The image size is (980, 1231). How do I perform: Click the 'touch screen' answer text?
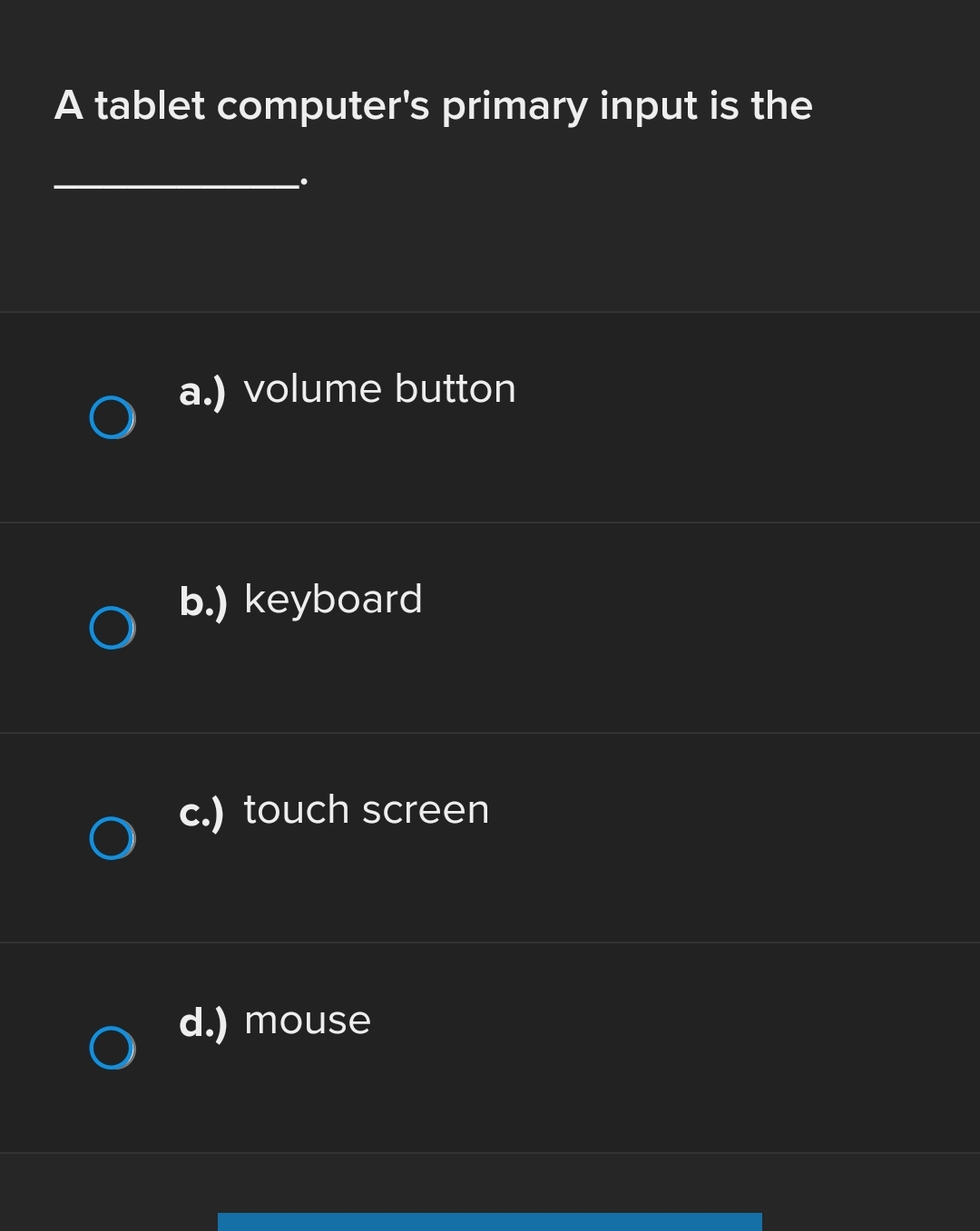tap(366, 809)
